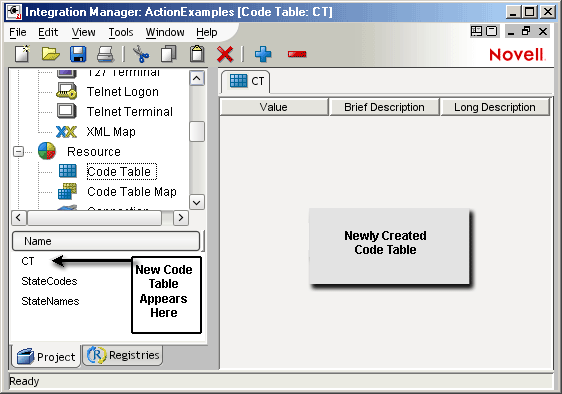Switch to the Registries tab

tap(123, 355)
